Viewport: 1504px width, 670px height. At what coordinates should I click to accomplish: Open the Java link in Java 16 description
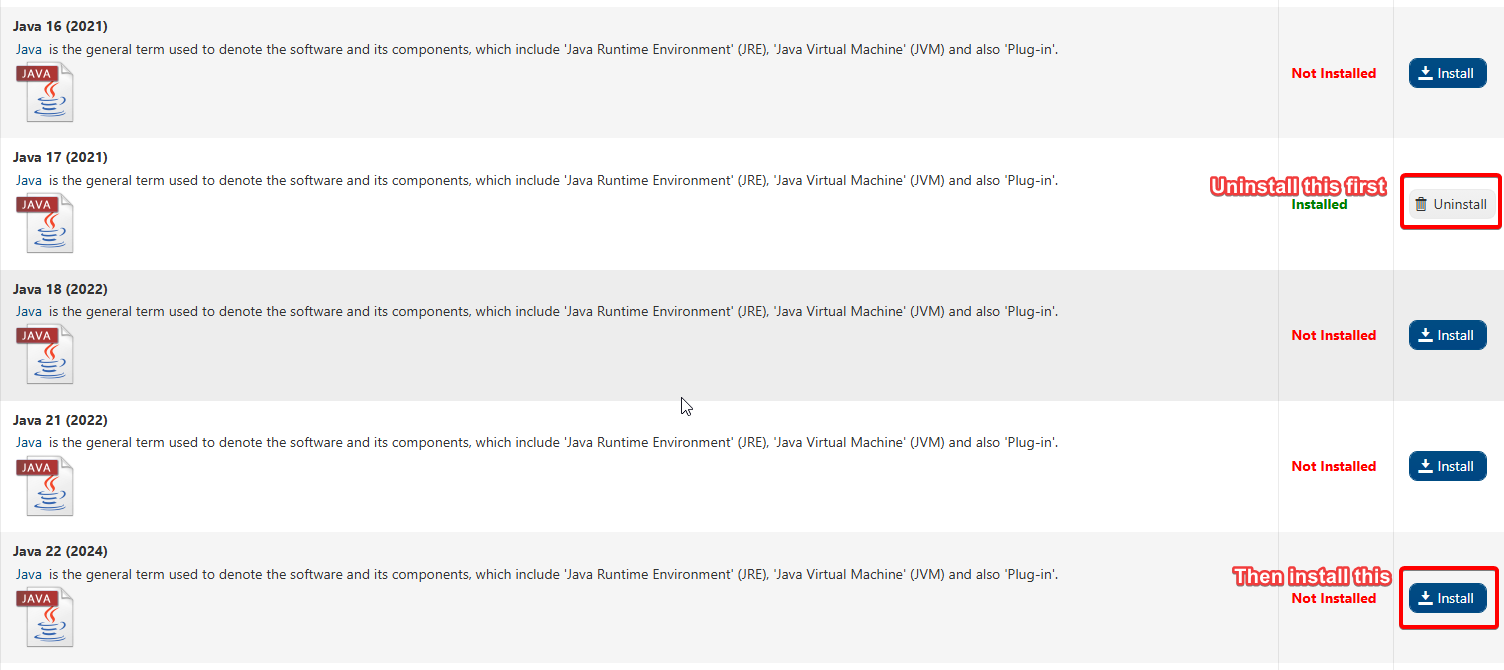[29, 50]
